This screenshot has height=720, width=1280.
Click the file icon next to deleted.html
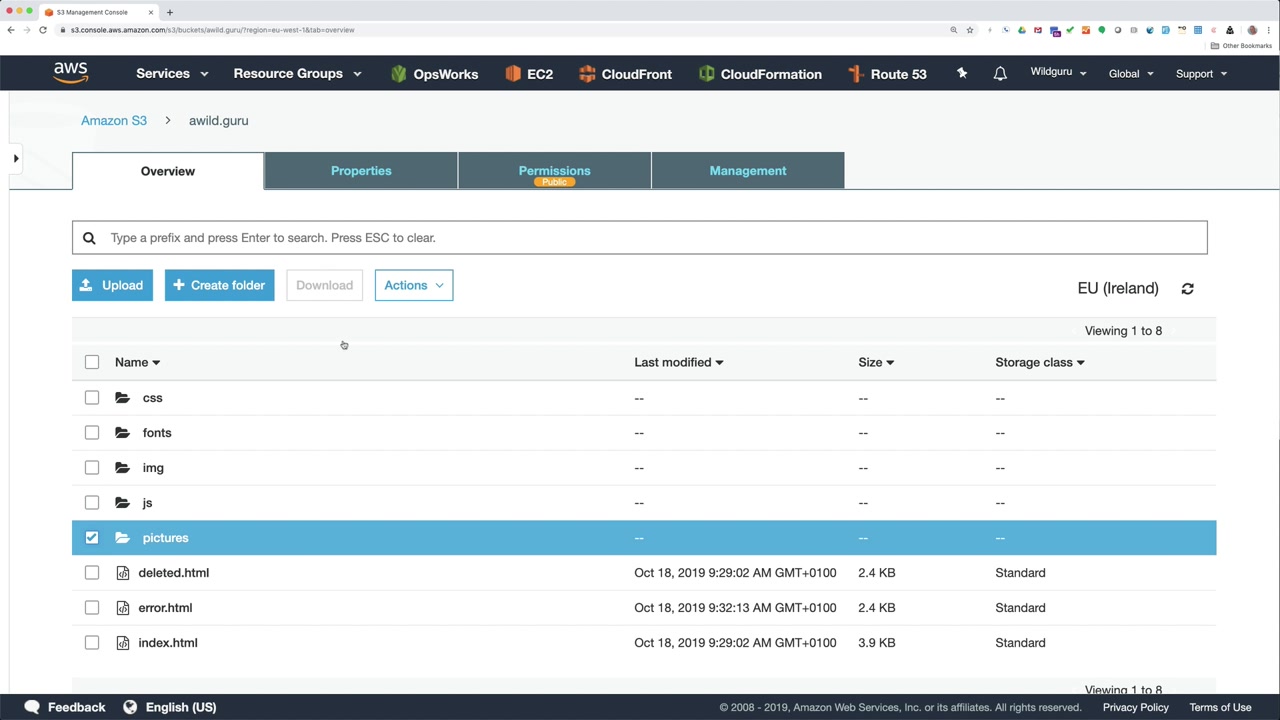coord(123,573)
